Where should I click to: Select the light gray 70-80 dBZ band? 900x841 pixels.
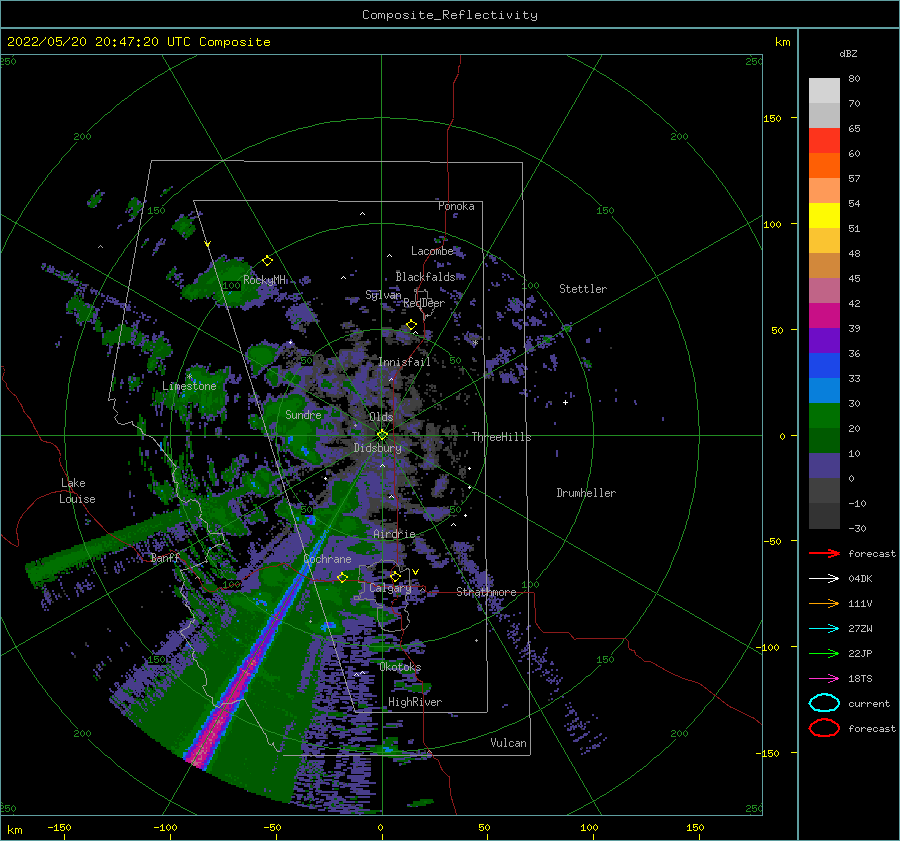pos(824,91)
